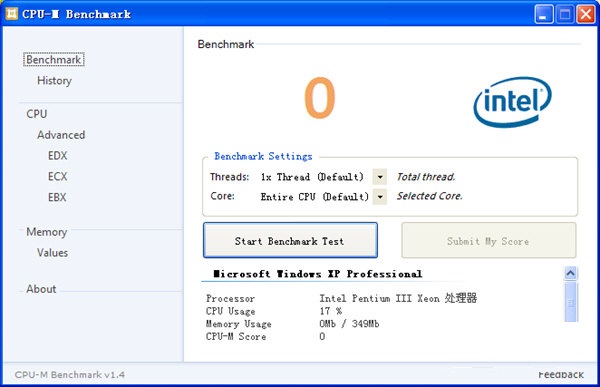Open the Advanced CPU page
Image resolution: width=600 pixels, height=387 pixels.
tap(61, 135)
